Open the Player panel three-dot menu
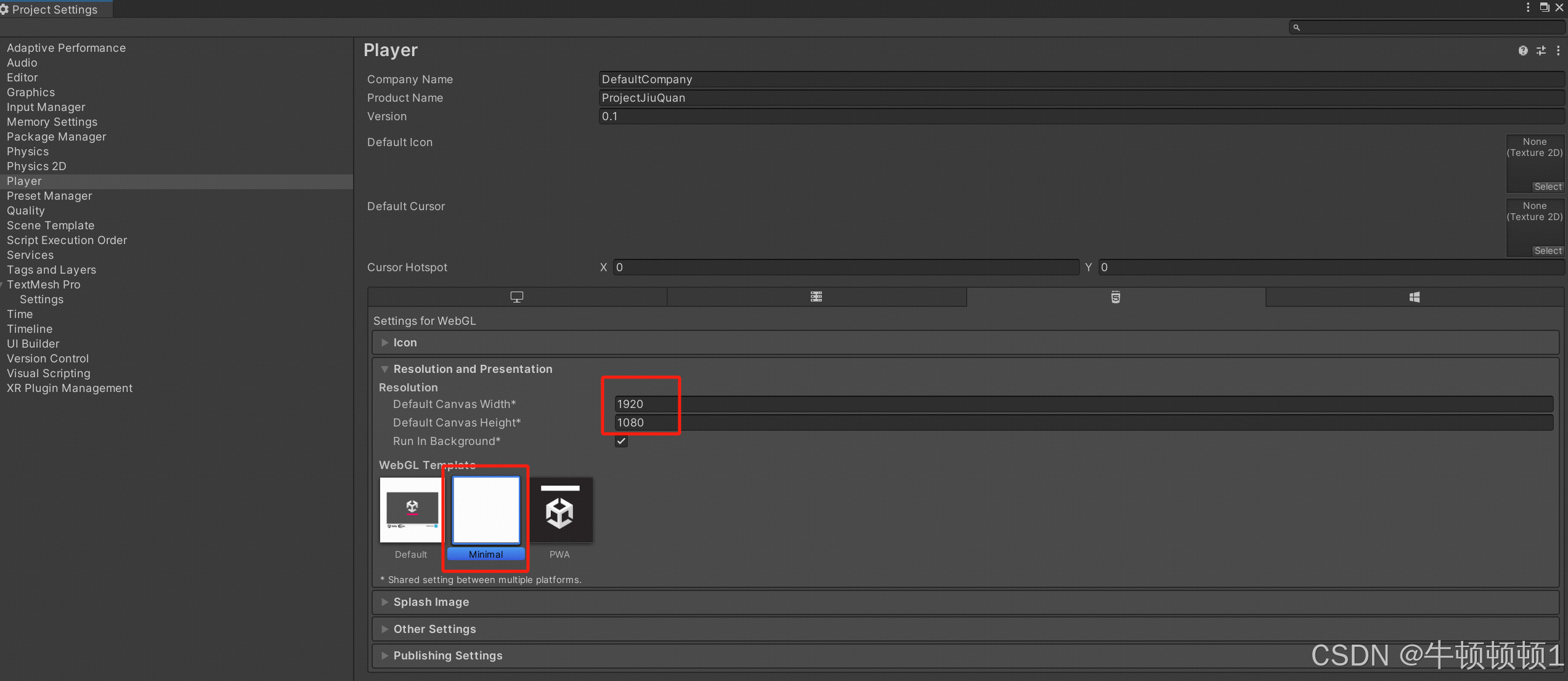1568x681 pixels. pyautogui.click(x=1558, y=51)
